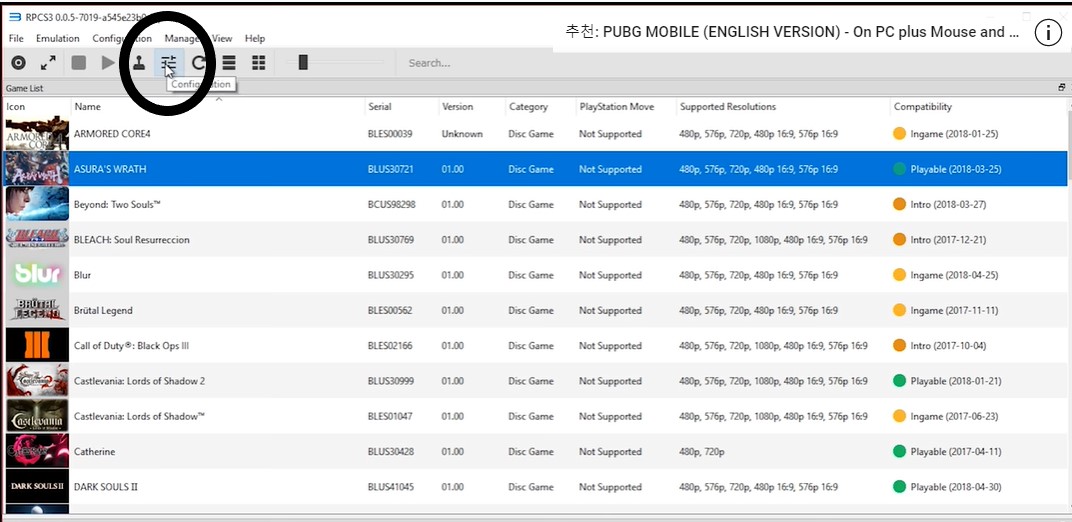The height and width of the screenshot is (522, 1072).
Task: Click serial BCUS98298 in the list
Action: pyautogui.click(x=391, y=204)
